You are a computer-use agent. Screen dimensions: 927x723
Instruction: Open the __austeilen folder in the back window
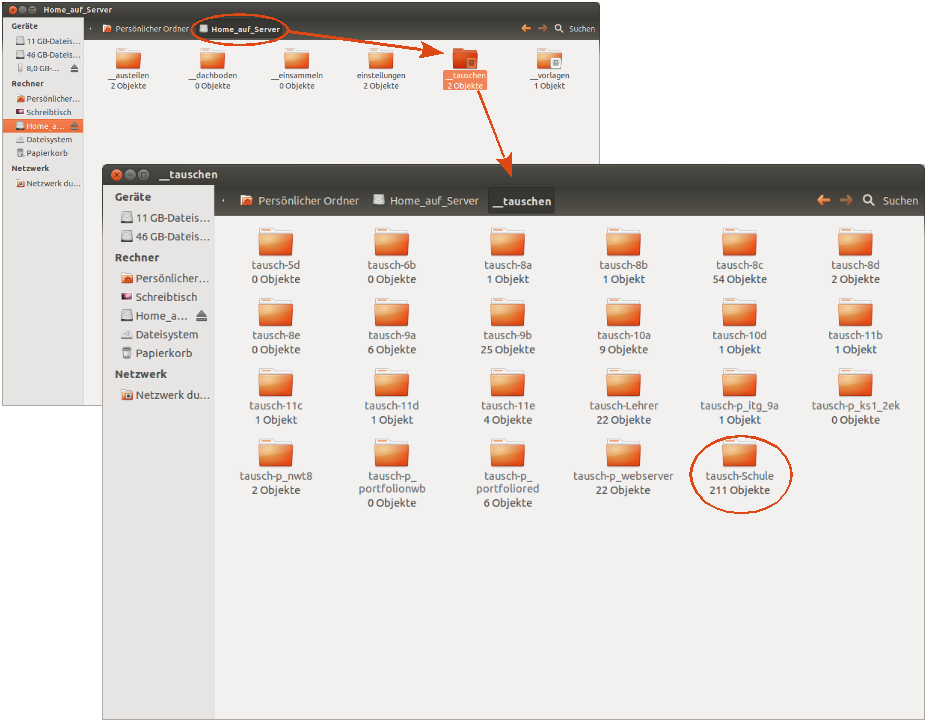coord(128,59)
